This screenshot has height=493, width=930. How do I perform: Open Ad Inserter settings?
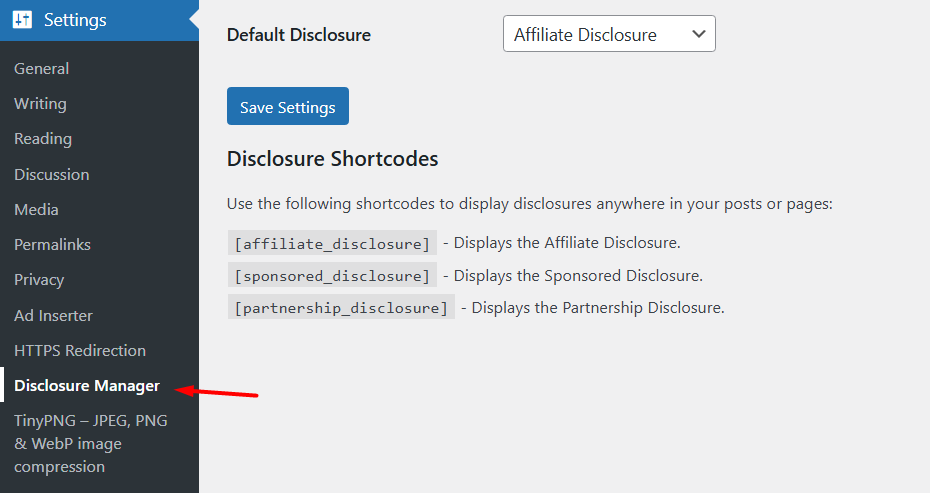(53, 316)
